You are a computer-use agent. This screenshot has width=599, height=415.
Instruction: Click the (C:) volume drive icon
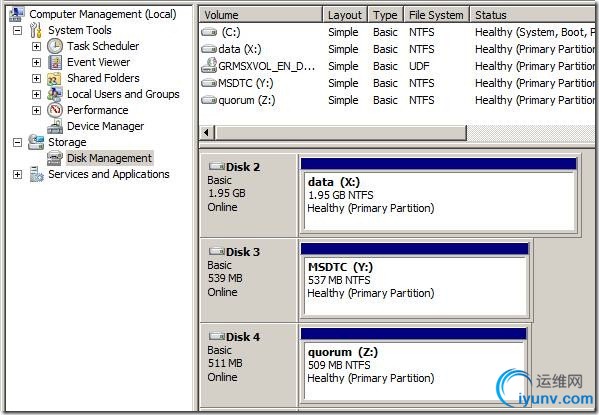(209, 32)
